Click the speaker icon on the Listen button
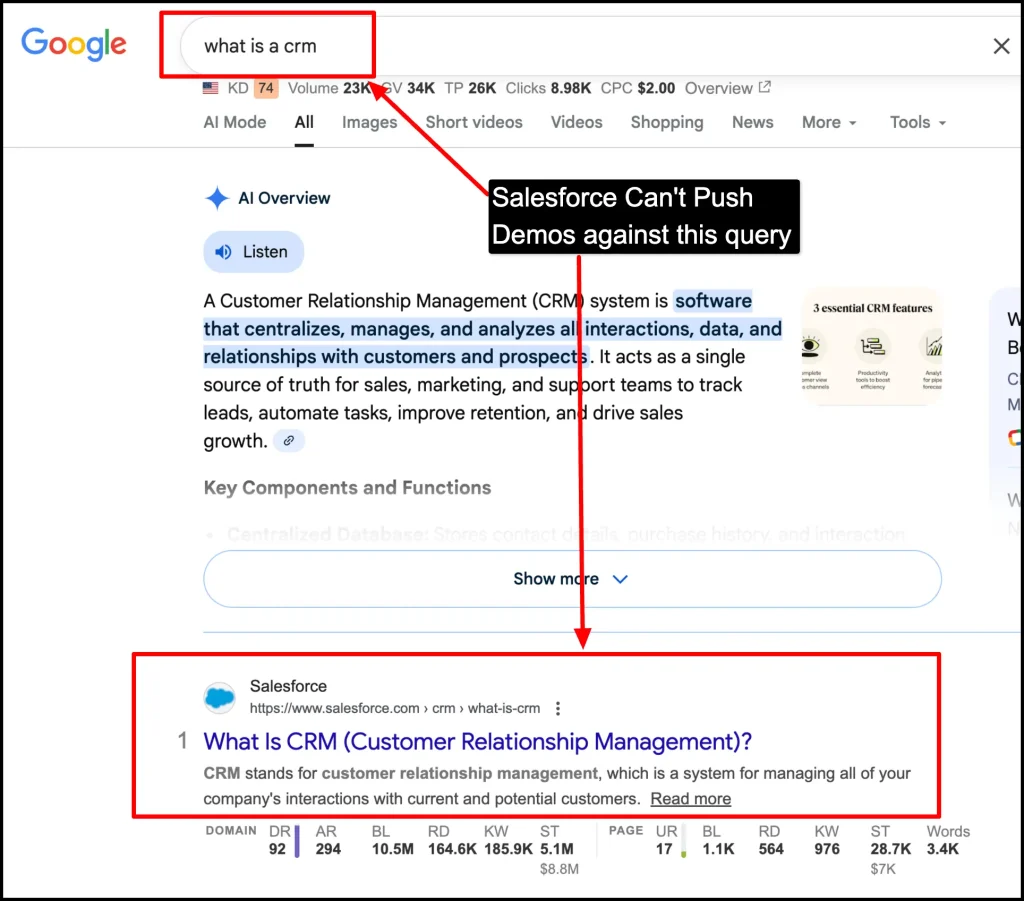The width and height of the screenshot is (1024, 901). [x=224, y=252]
